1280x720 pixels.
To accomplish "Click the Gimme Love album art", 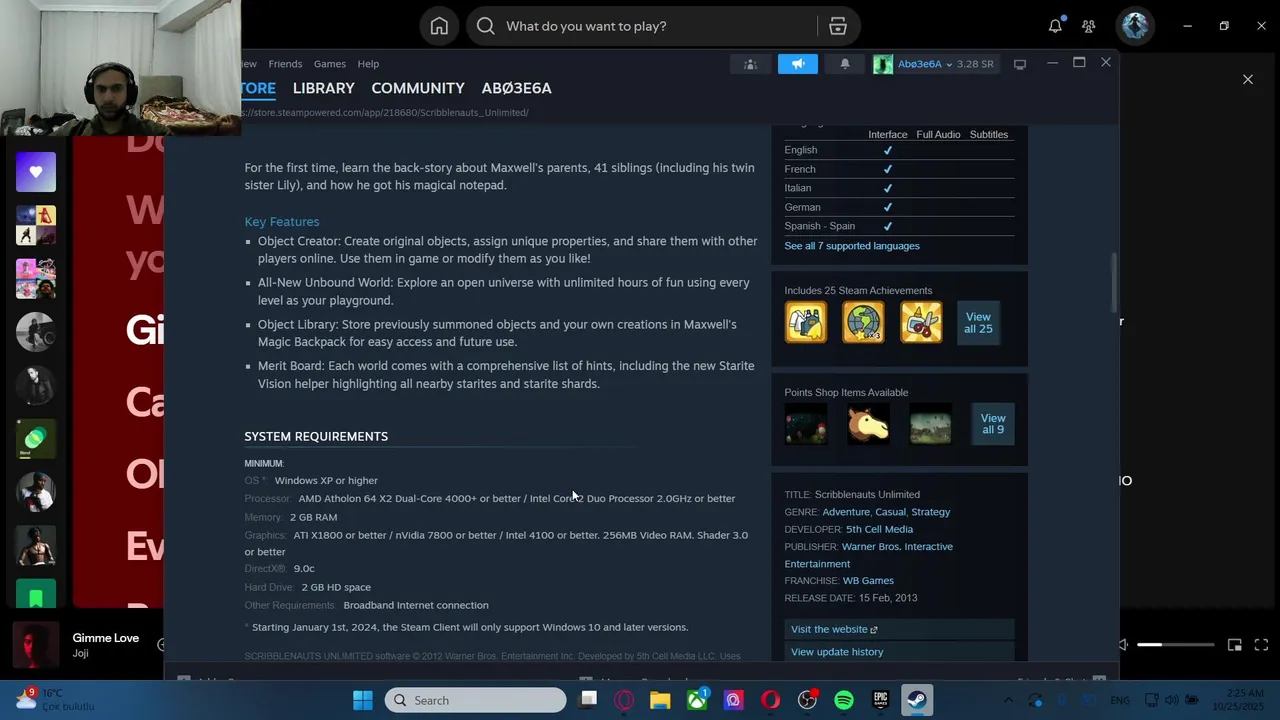I will point(36,646).
